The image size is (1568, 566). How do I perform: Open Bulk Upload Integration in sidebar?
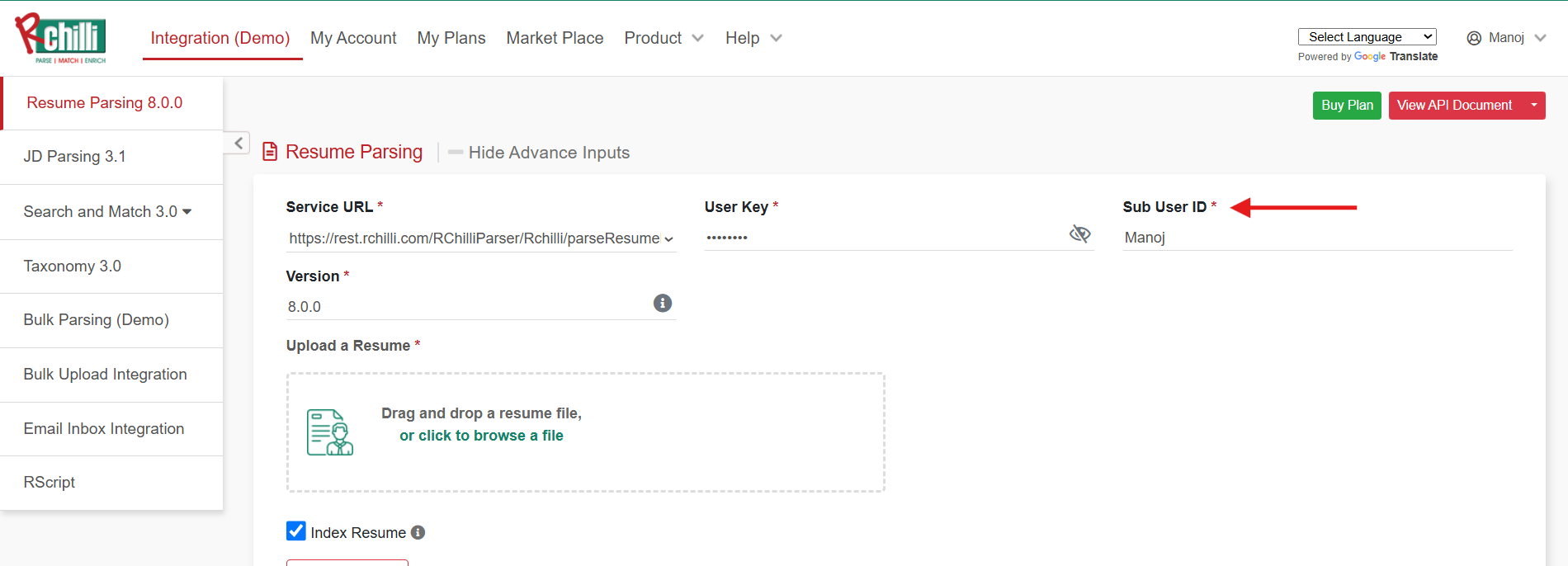pos(111,375)
